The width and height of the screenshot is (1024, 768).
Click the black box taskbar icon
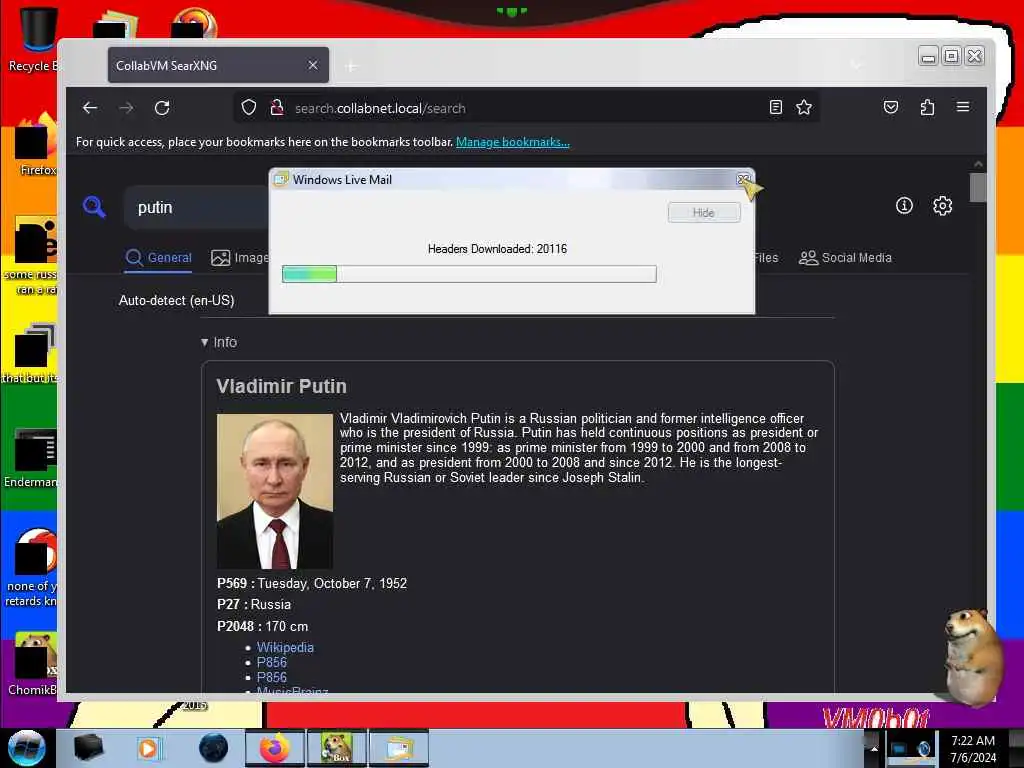(89, 748)
